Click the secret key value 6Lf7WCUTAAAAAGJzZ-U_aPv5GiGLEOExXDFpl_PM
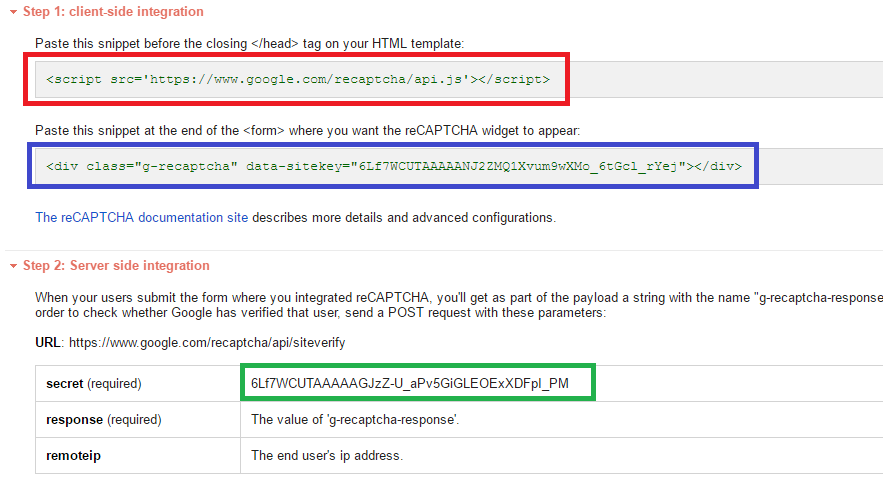 (x=410, y=384)
